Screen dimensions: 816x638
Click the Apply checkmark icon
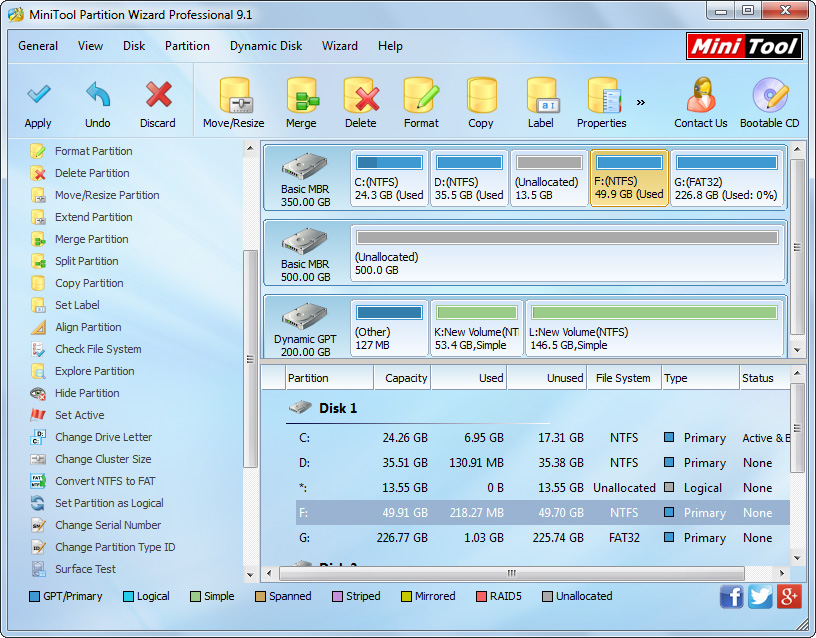(39, 94)
